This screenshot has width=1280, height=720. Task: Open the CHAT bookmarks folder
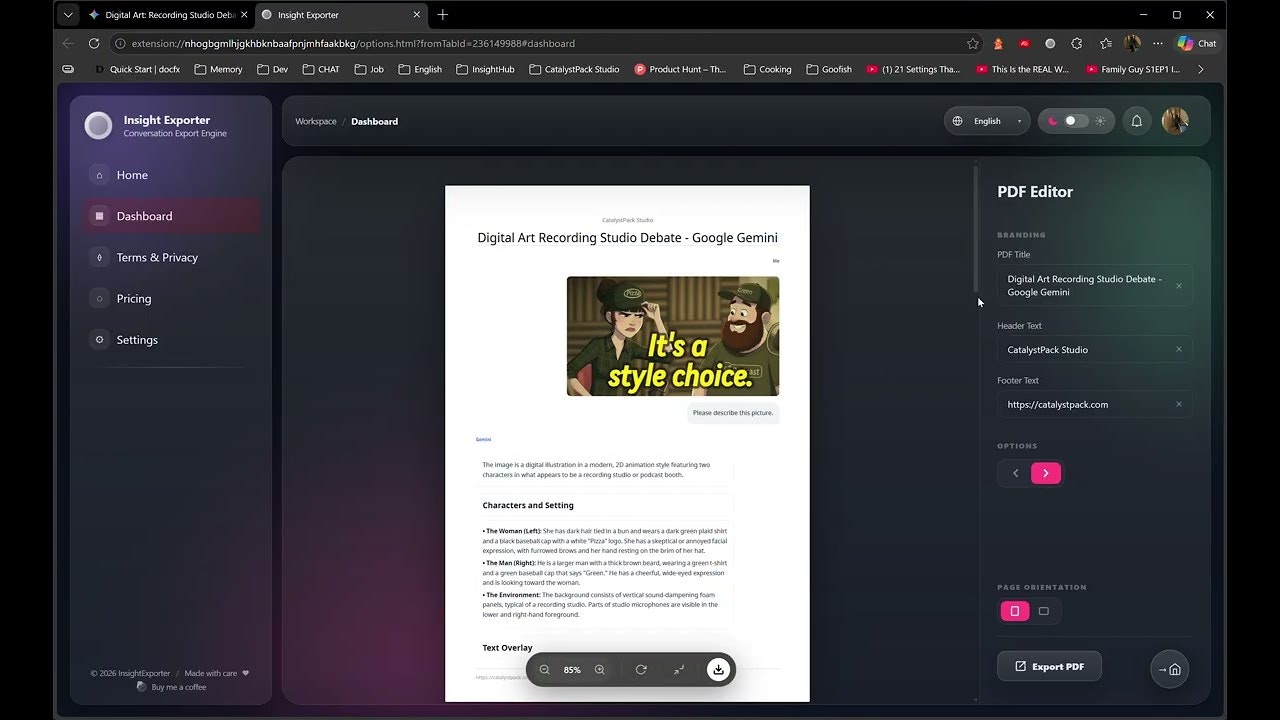pos(321,69)
